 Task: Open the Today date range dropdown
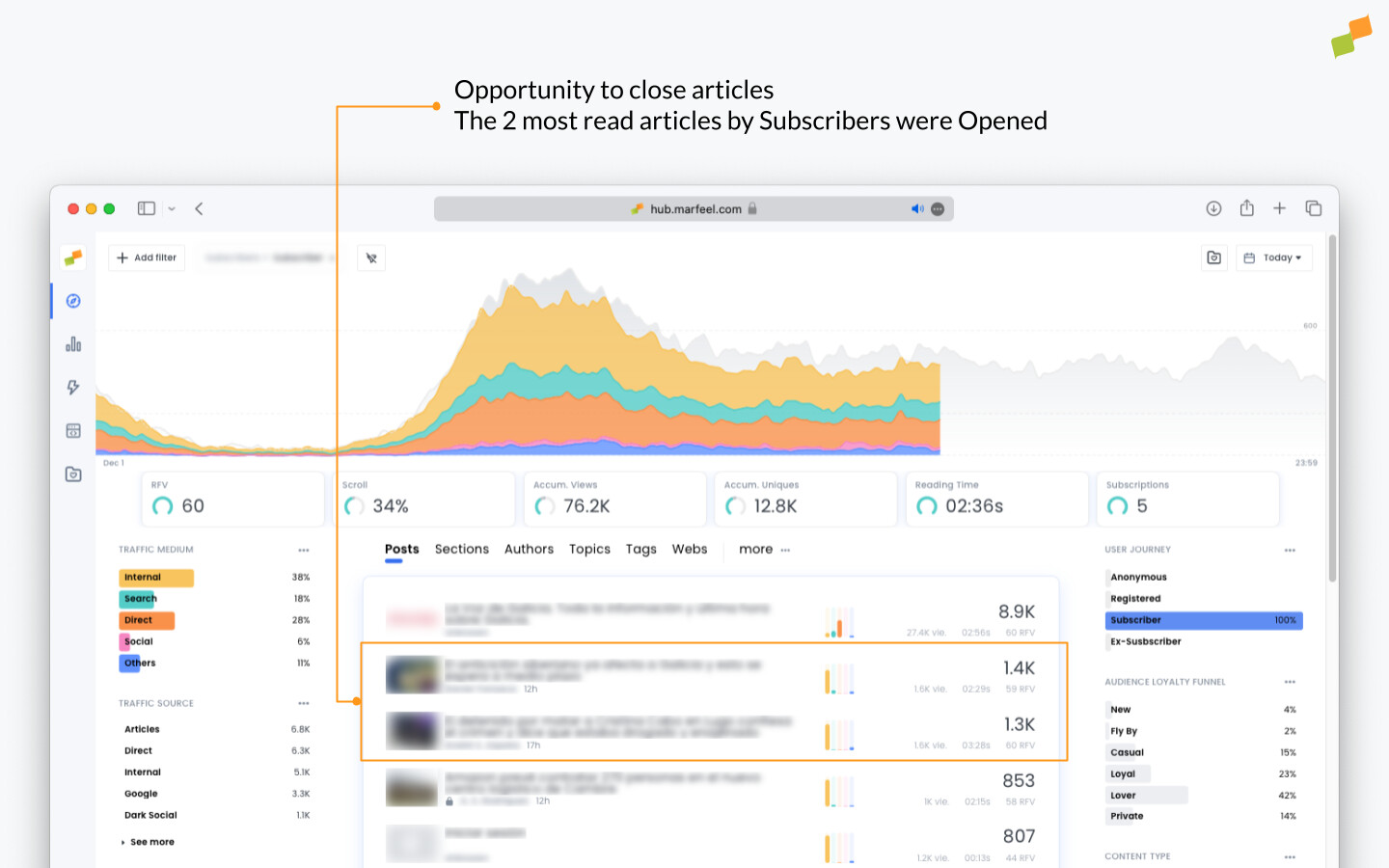click(1274, 258)
